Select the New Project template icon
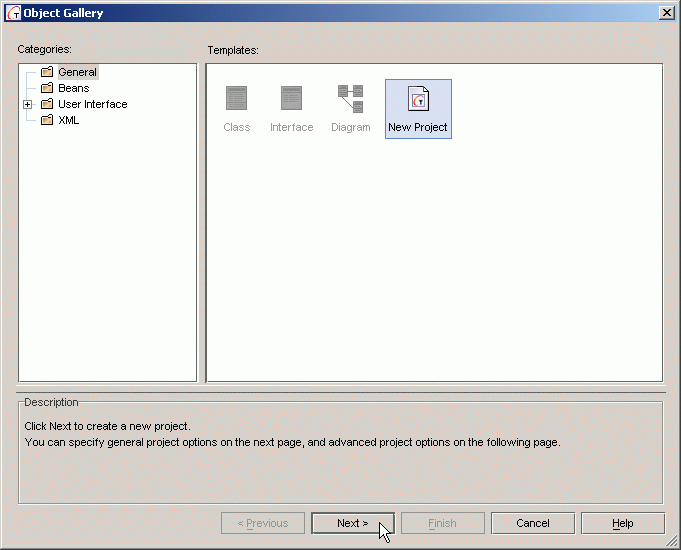This screenshot has height=550, width=681. pos(418,98)
